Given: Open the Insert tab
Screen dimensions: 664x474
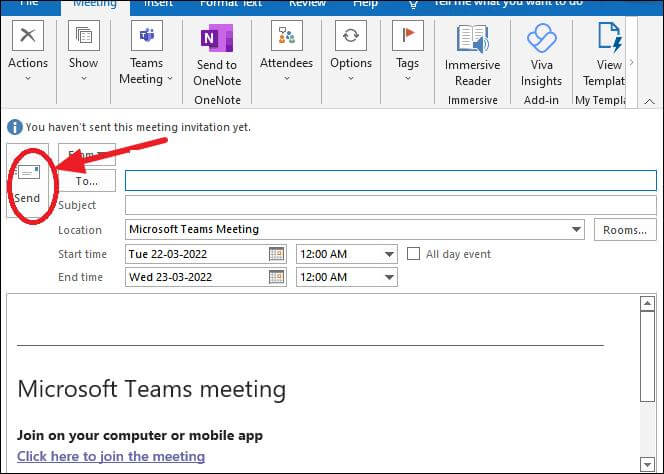Looking at the screenshot, I should click(x=158, y=4).
